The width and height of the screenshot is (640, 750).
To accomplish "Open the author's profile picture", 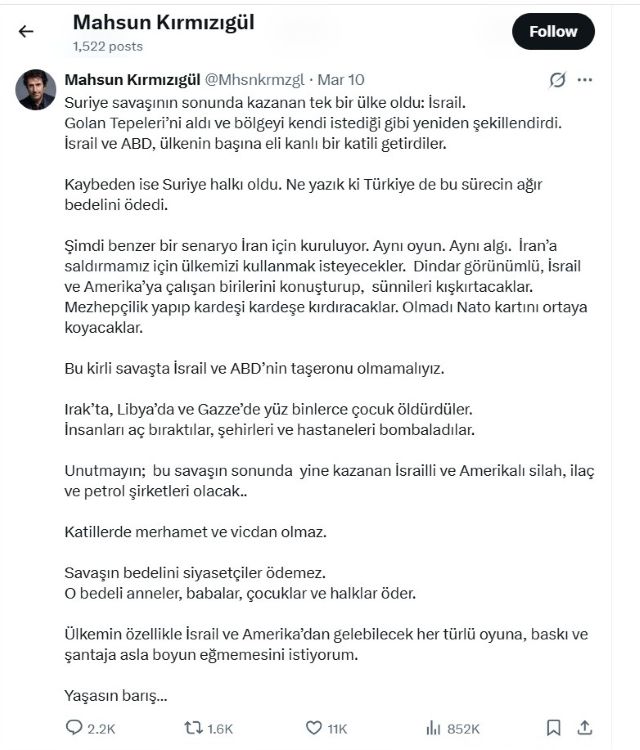I will coord(35,91).
